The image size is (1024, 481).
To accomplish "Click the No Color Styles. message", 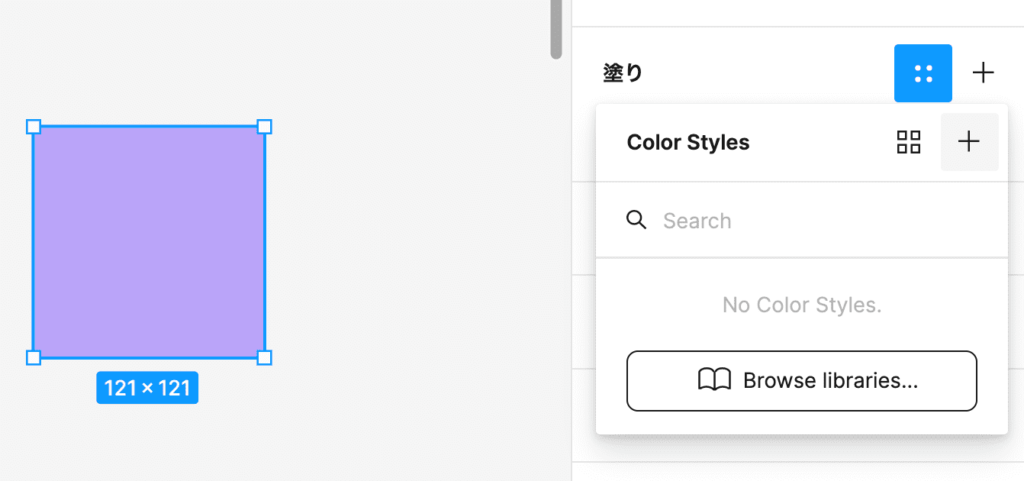I will (x=801, y=305).
